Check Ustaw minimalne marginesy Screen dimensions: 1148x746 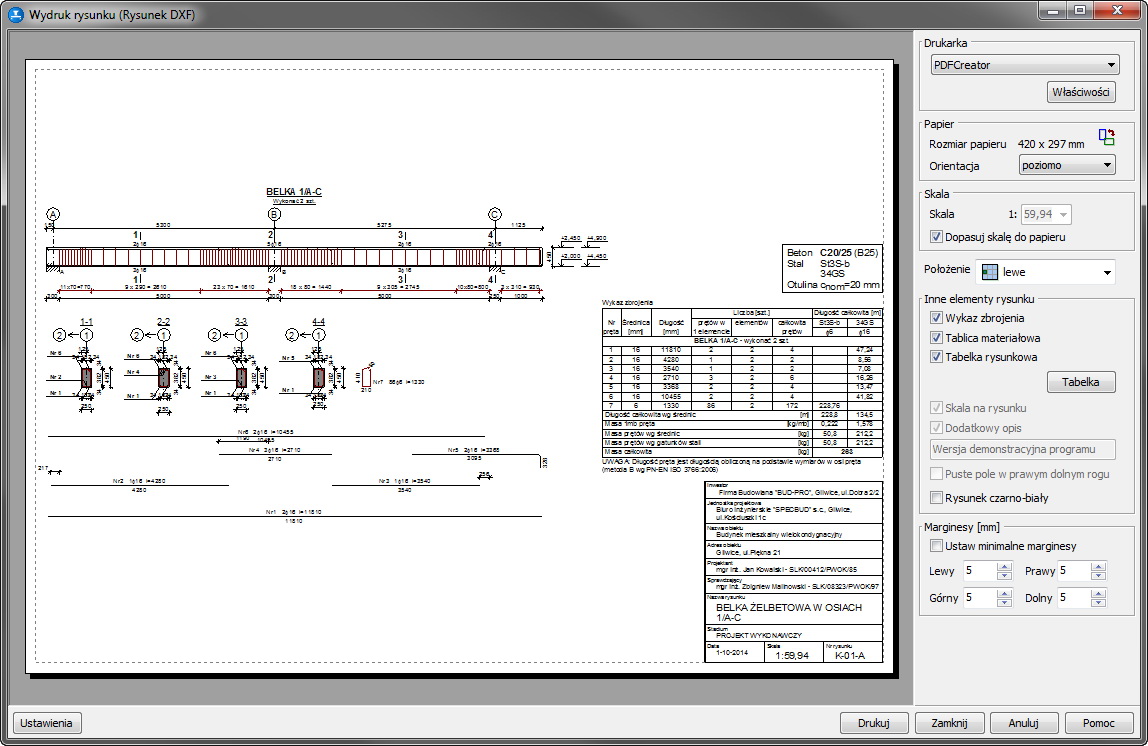[937, 546]
